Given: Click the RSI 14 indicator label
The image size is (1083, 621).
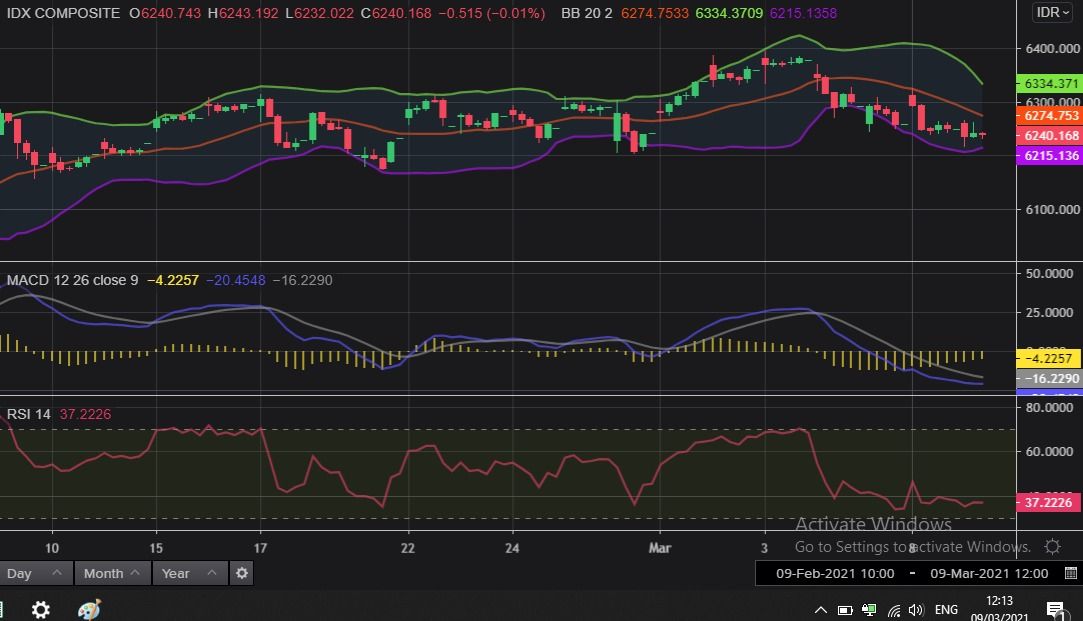Looking at the screenshot, I should coord(28,414).
